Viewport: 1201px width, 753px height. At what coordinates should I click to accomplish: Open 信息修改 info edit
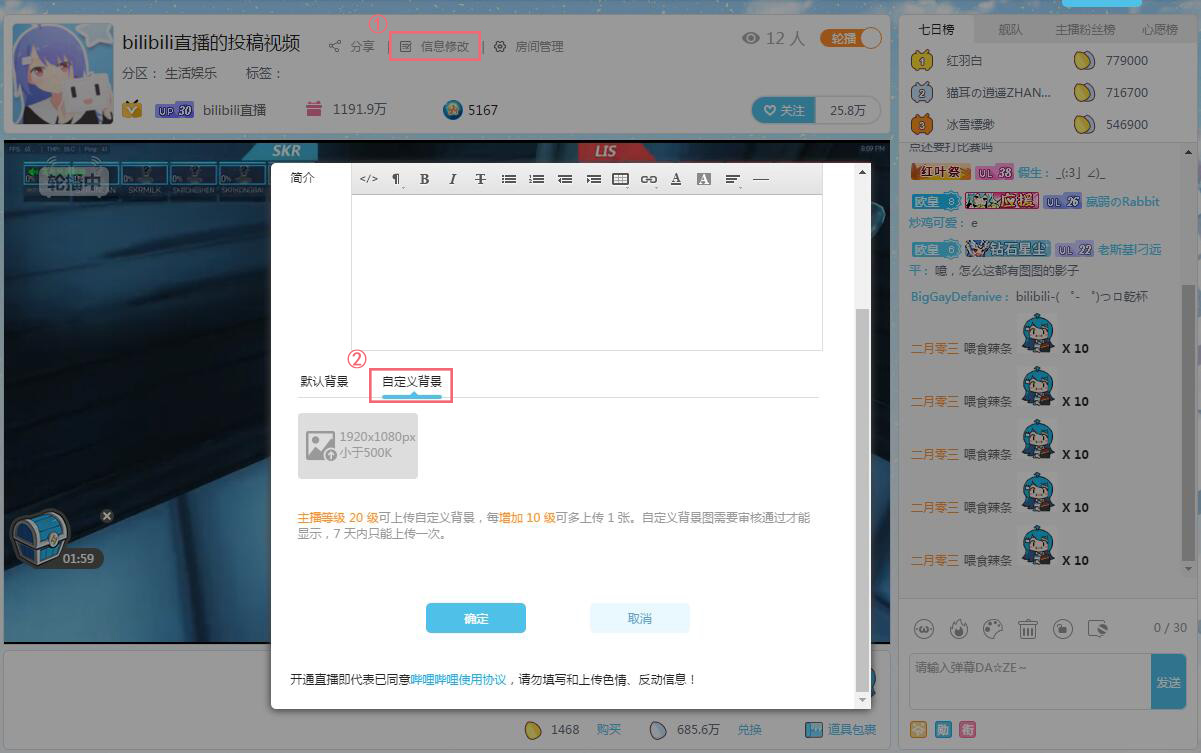[434, 46]
